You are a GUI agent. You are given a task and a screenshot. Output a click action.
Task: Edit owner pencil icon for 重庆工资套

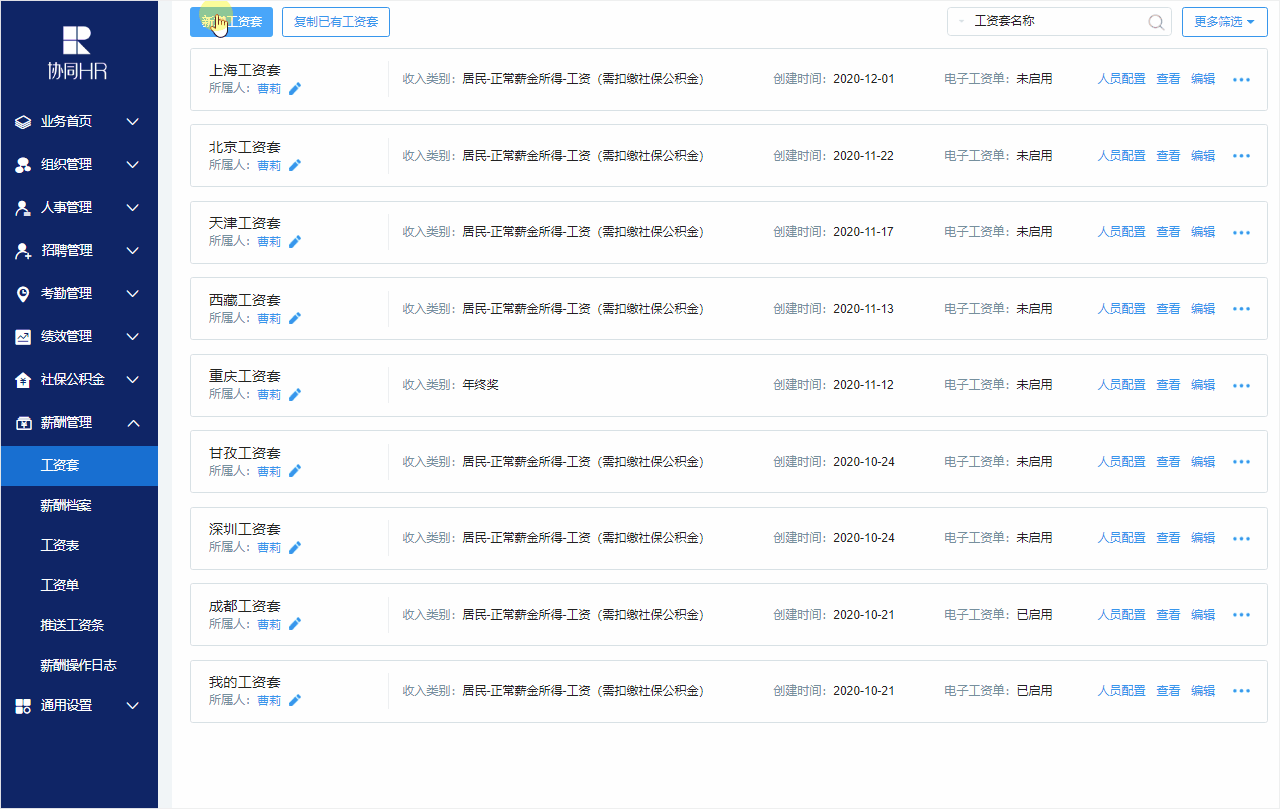294,394
